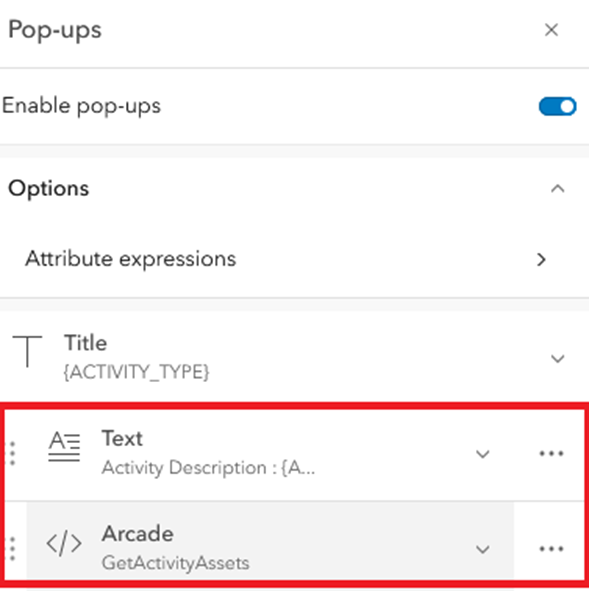Expand the Arcade element chevron
Image resolution: width=589 pixels, height=591 pixels.
pos(483,549)
